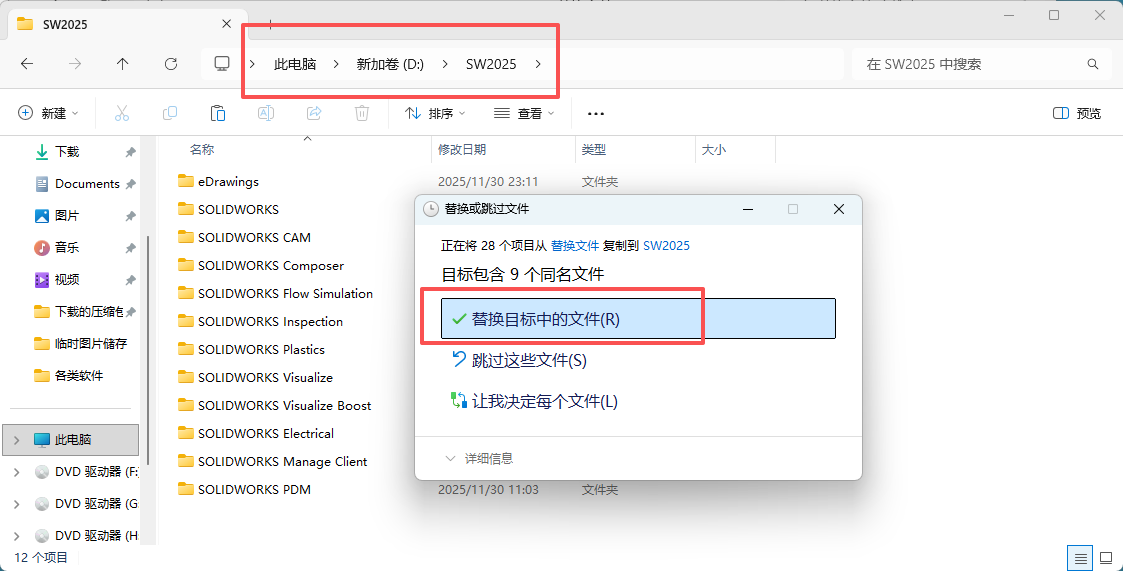Open 下载的压缩包 folder in sidebar
This screenshot has width=1123, height=571.
[x=79, y=312]
